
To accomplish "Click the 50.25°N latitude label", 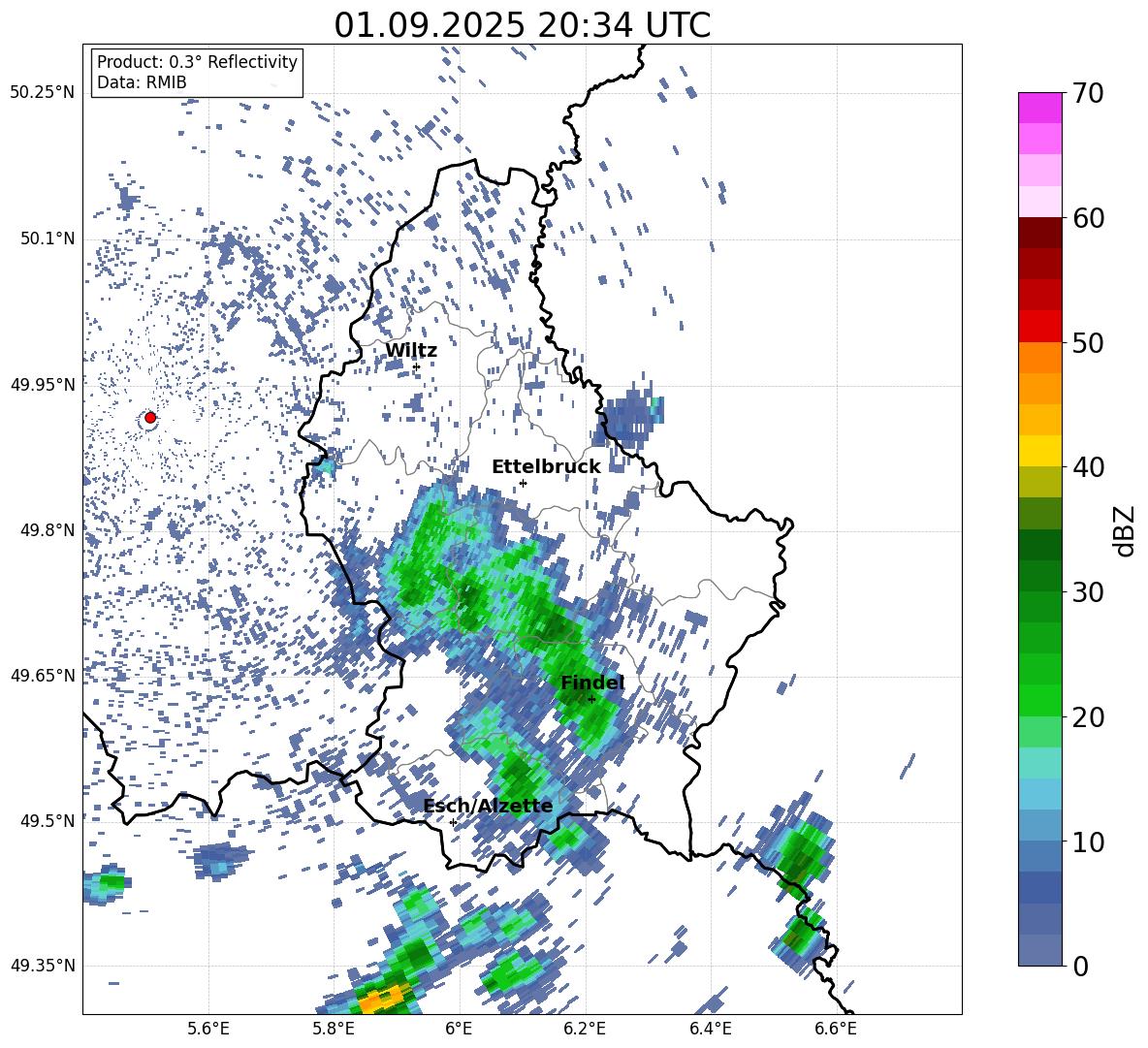I will pyautogui.click(x=43, y=93).
